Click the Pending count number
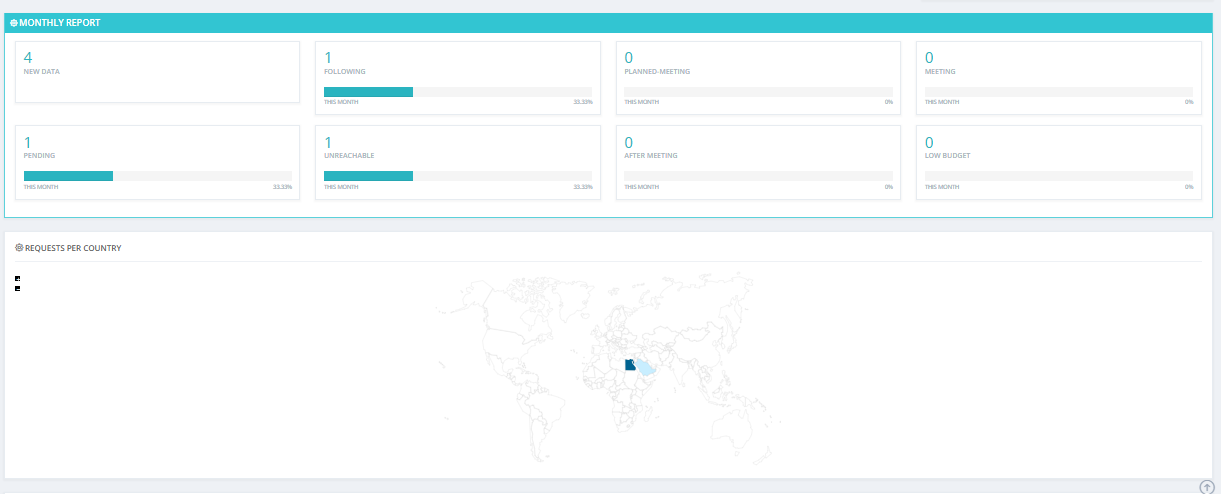This screenshot has width=1221, height=494. (28, 142)
